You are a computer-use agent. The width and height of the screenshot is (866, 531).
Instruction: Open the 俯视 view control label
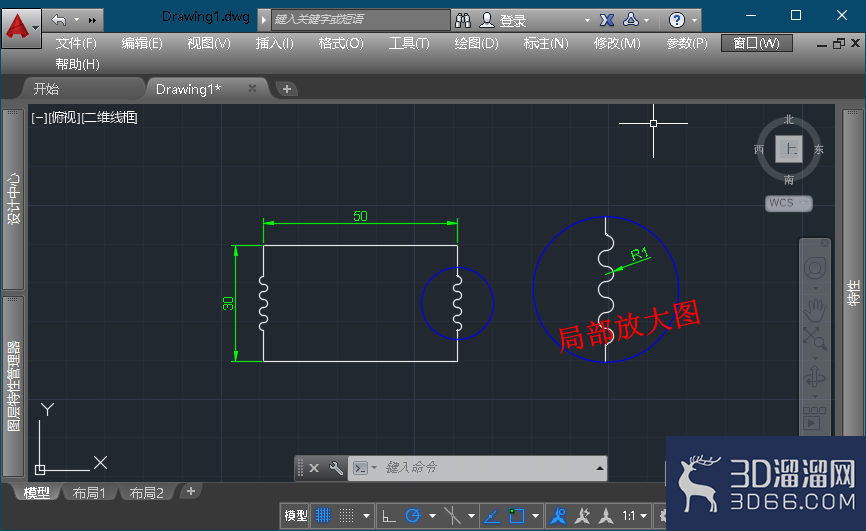pyautogui.click(x=64, y=117)
